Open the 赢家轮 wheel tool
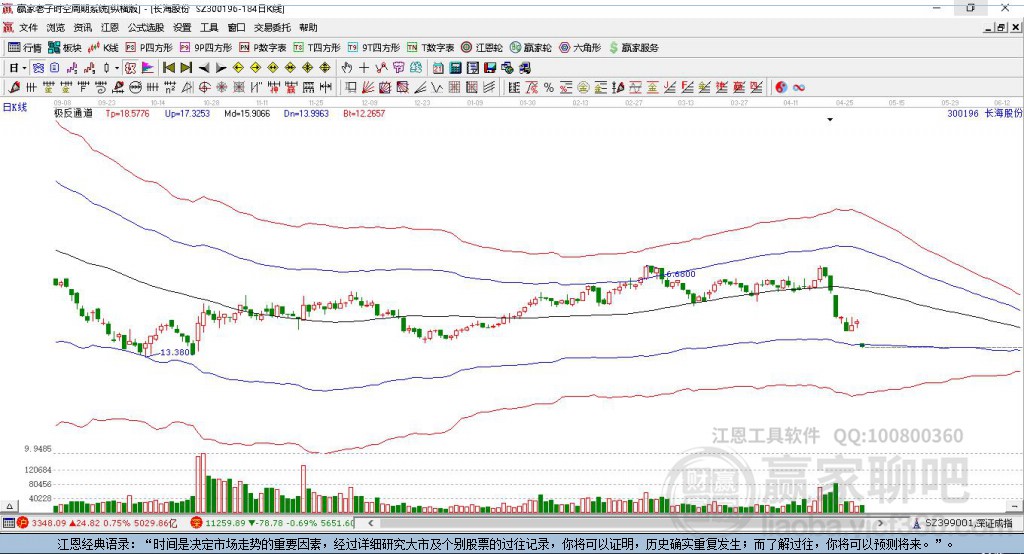This screenshot has width=1024, height=554. [530, 48]
